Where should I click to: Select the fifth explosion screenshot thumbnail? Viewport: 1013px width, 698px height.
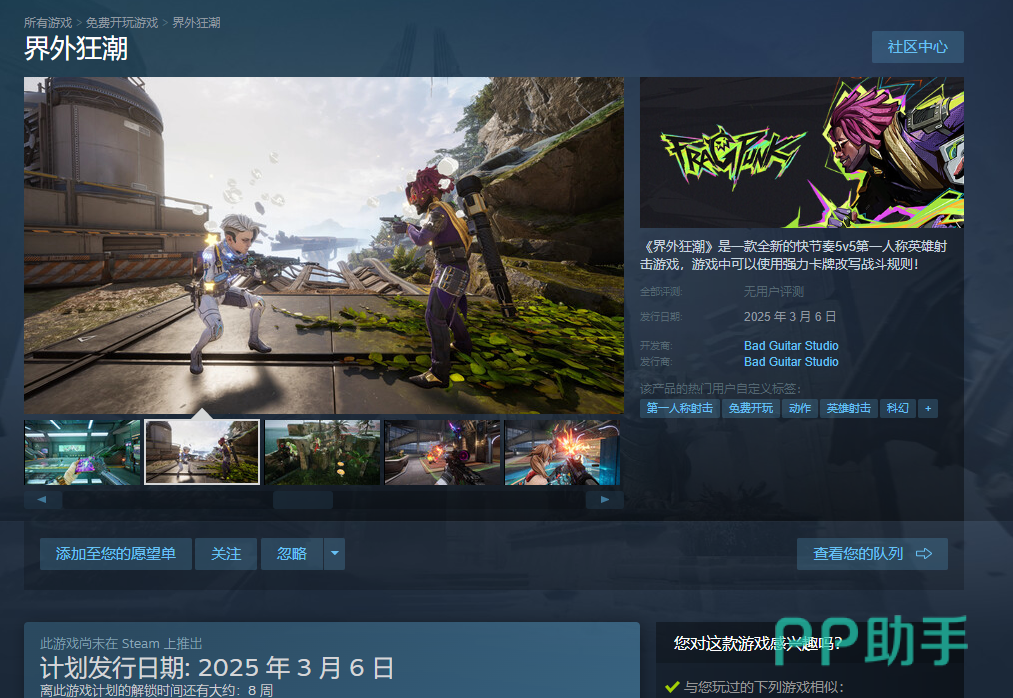coord(562,452)
